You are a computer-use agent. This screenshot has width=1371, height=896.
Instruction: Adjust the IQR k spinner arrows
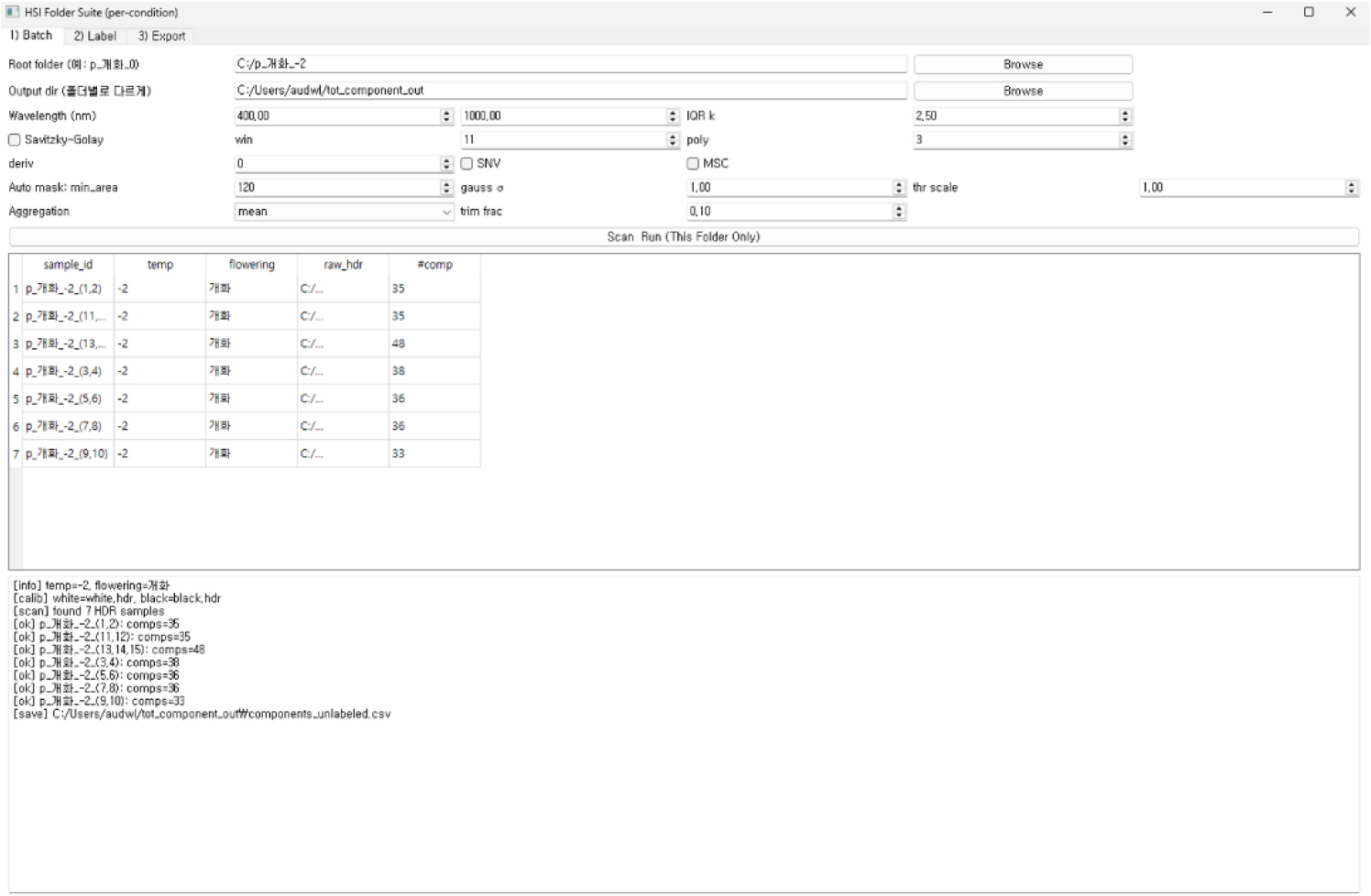click(x=1125, y=116)
